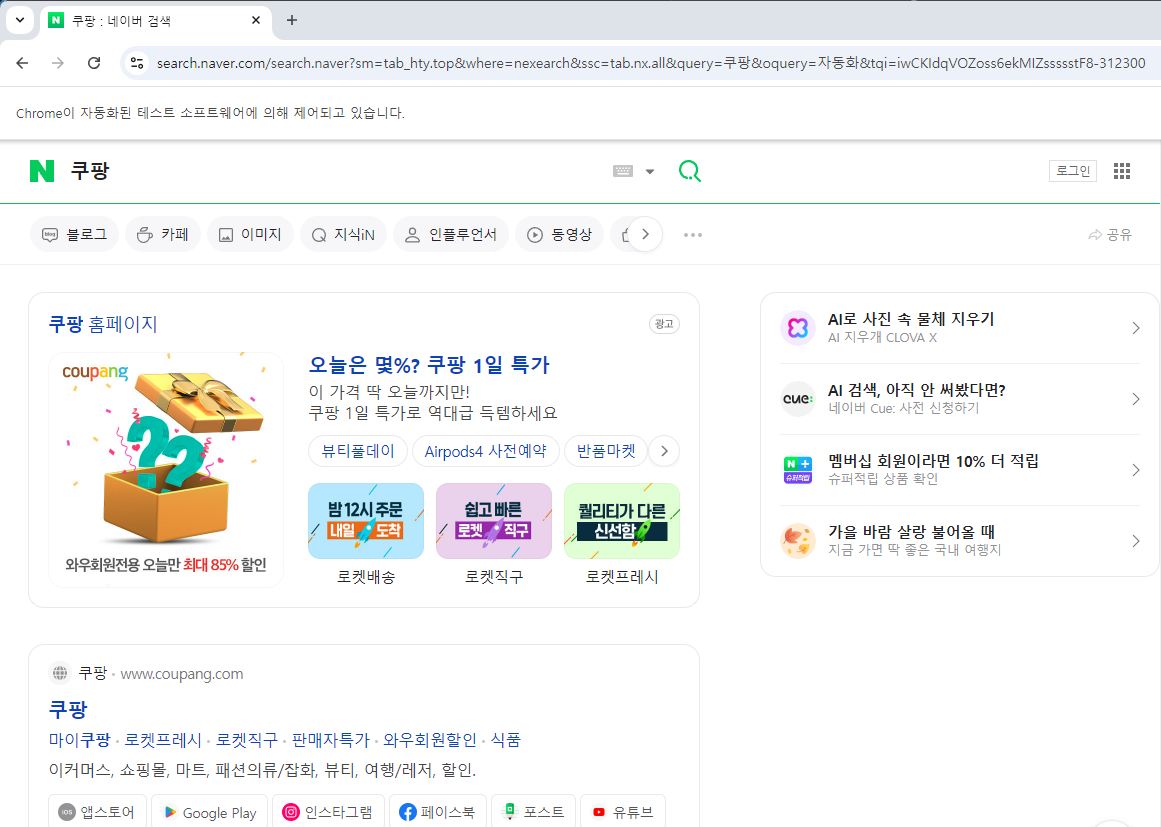Click the N+ 슈퍼적립 membership icon
Image resolution: width=1161 pixels, height=827 pixels.
pyautogui.click(x=798, y=470)
